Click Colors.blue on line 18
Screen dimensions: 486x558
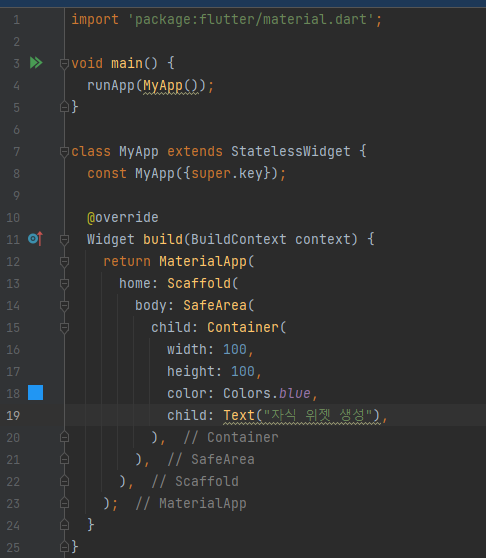[x=267, y=394]
